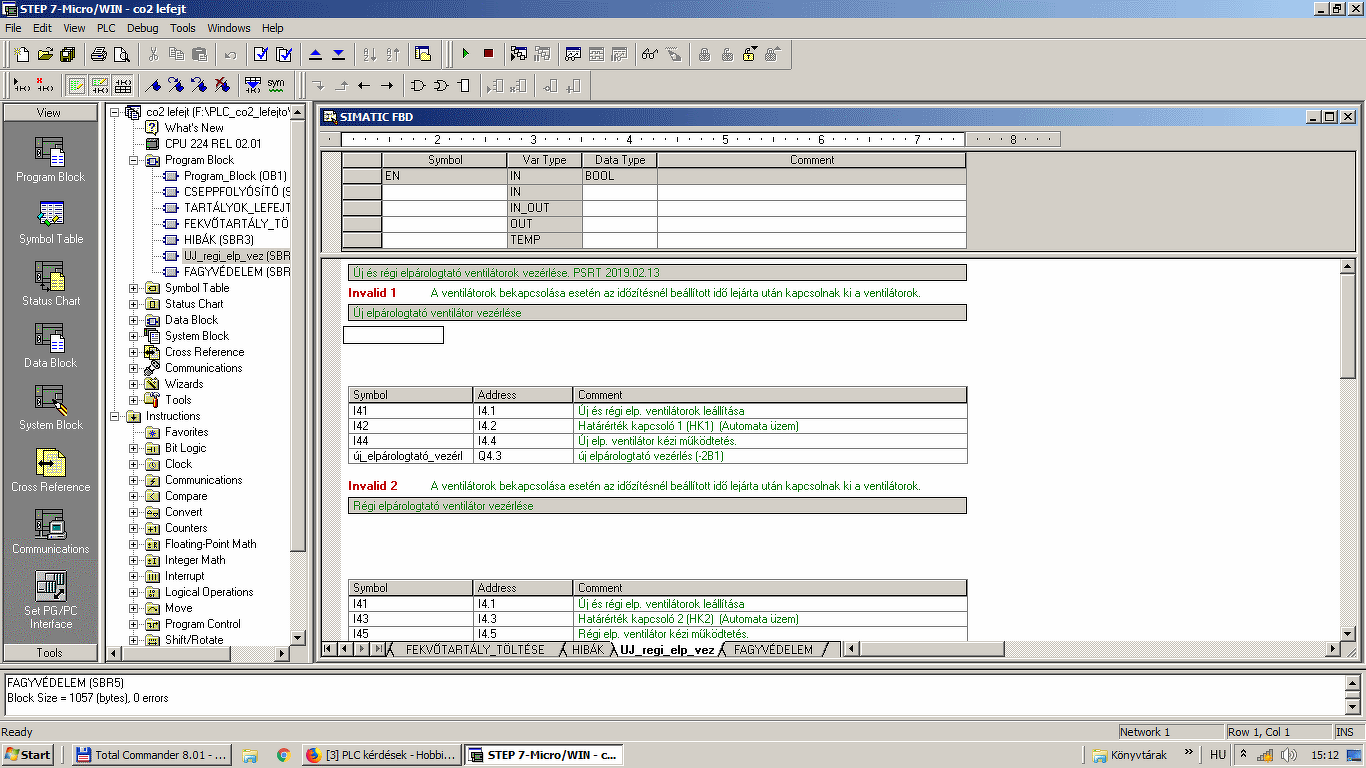Click the empty FBD network 1 input box
The height and width of the screenshot is (768, 1366).
(393, 335)
